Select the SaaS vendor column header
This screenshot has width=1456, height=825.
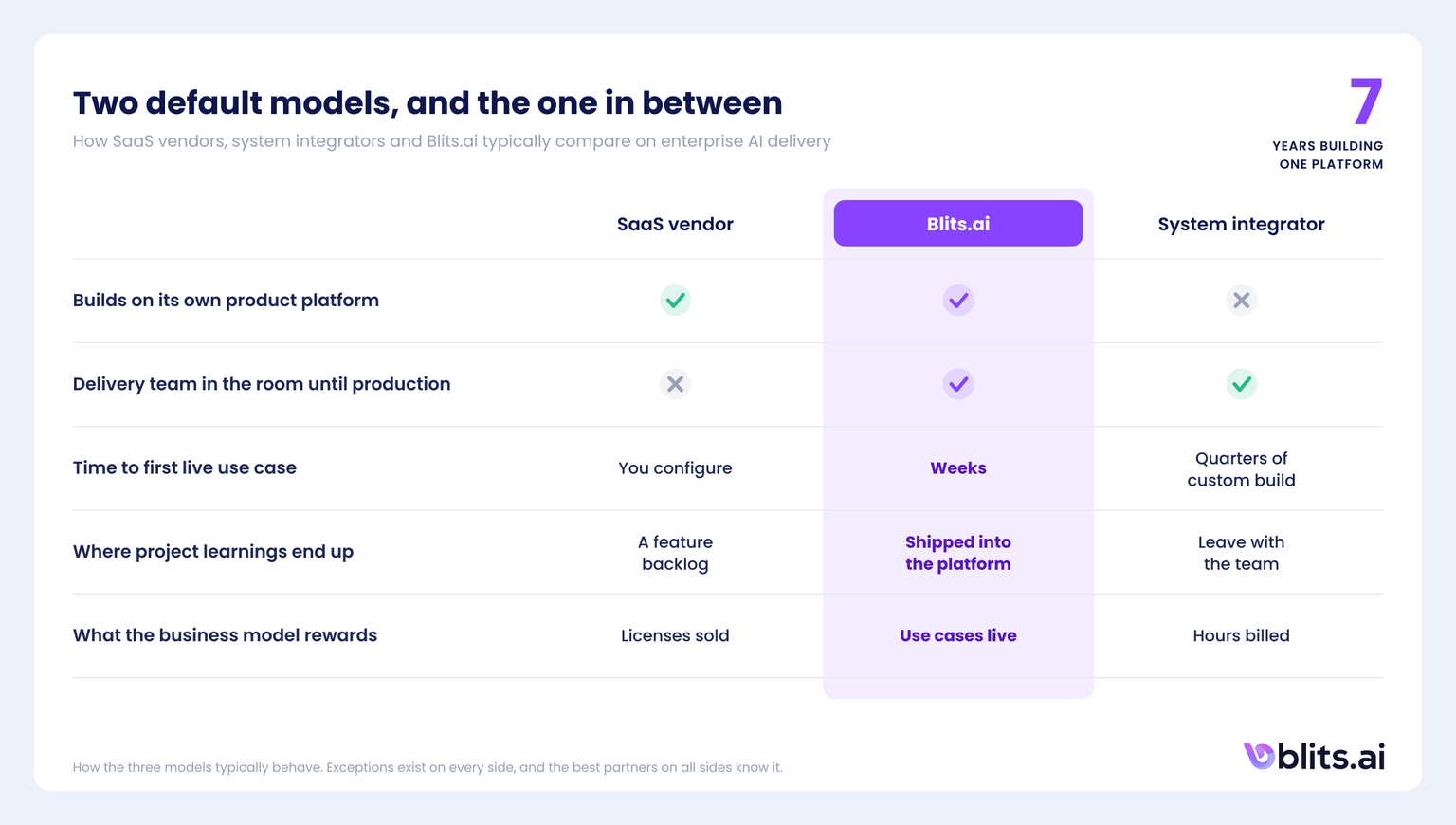pyautogui.click(x=675, y=225)
